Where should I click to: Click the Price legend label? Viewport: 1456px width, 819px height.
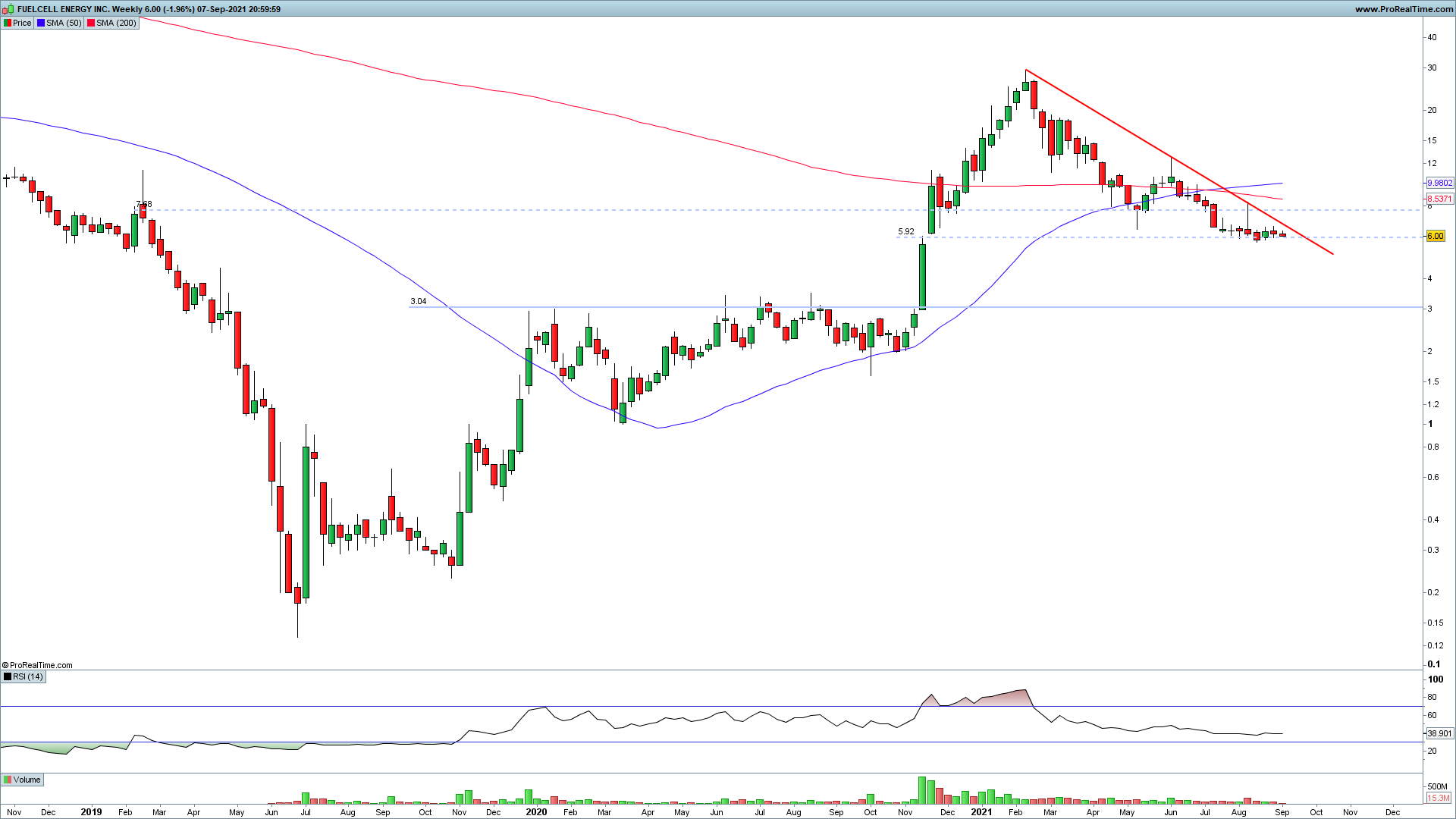[22, 23]
